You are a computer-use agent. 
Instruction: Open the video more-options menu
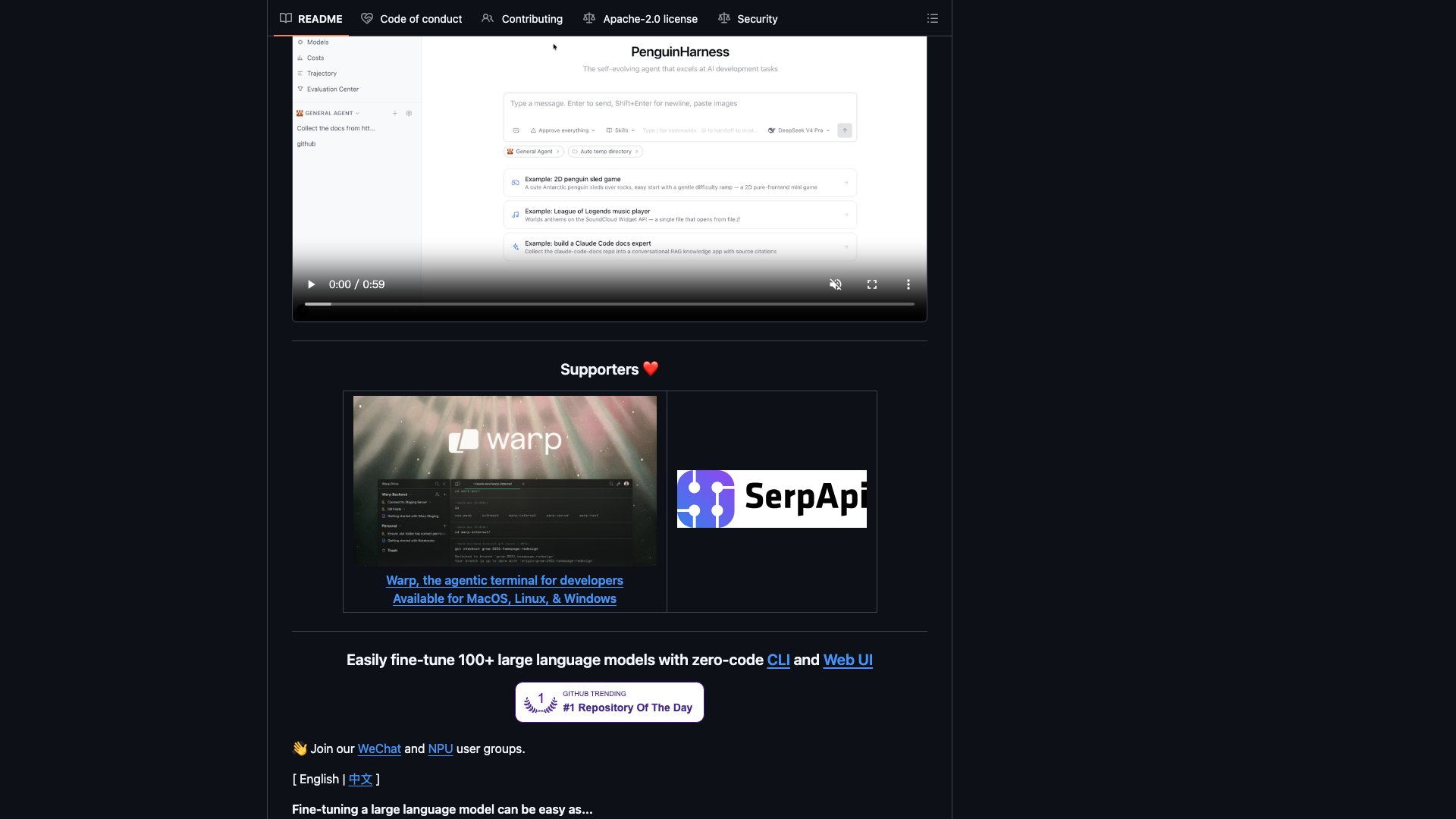(908, 284)
